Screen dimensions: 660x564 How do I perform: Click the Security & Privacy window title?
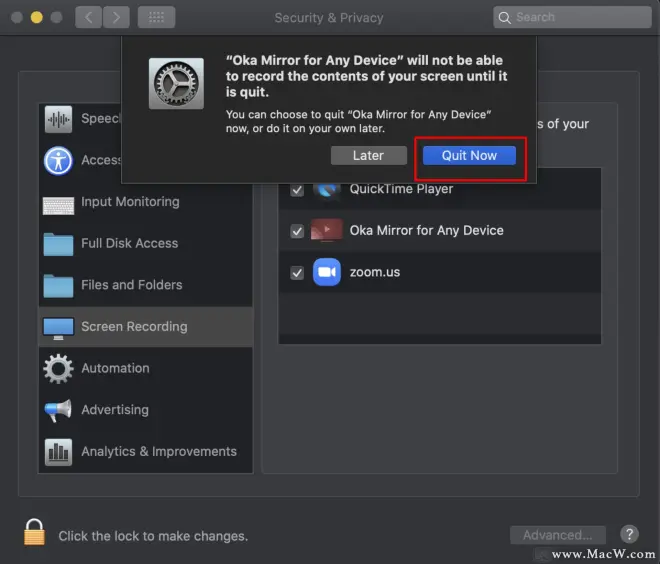tap(329, 18)
